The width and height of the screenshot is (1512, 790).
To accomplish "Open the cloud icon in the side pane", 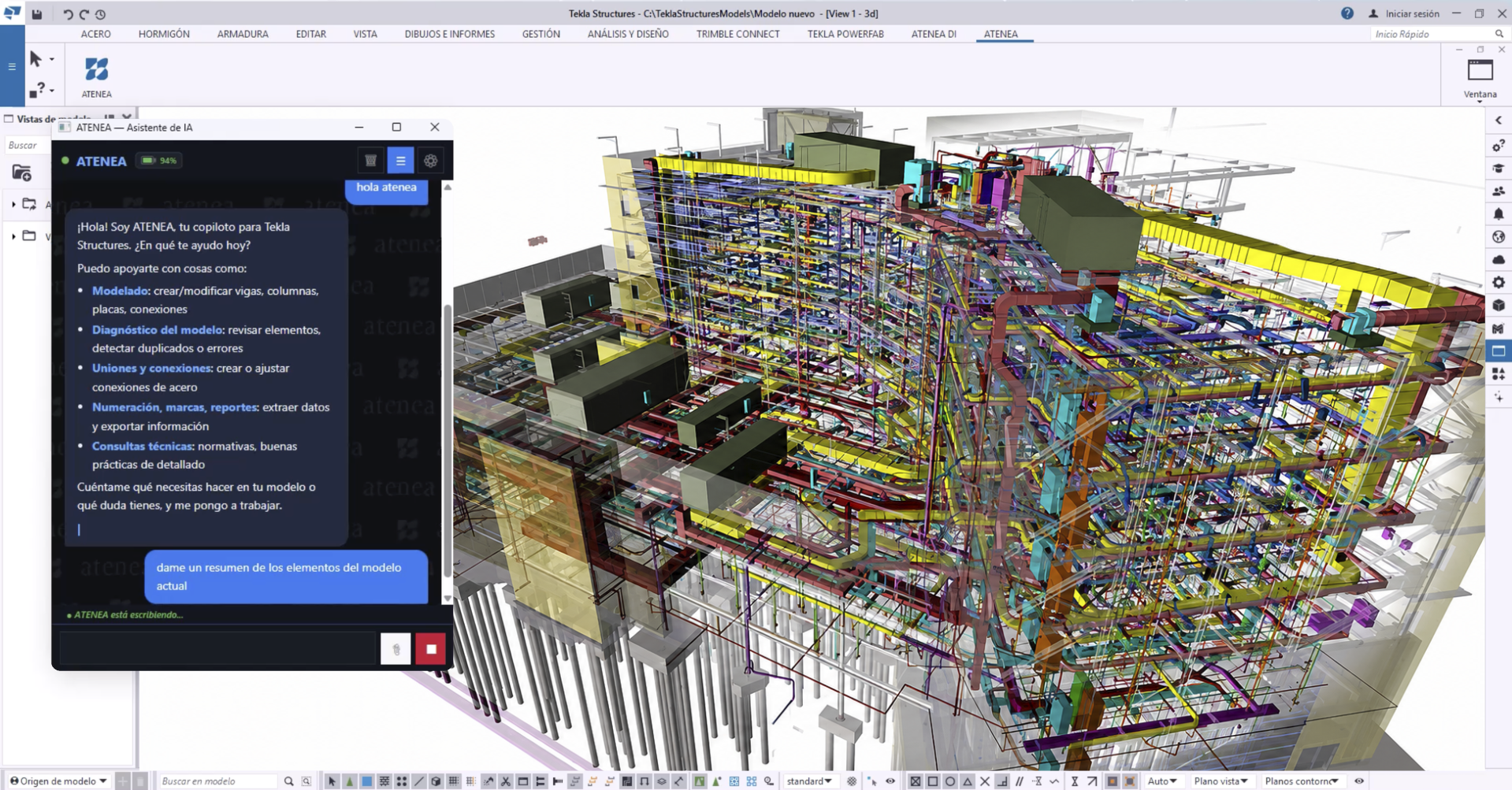I will click(1499, 259).
